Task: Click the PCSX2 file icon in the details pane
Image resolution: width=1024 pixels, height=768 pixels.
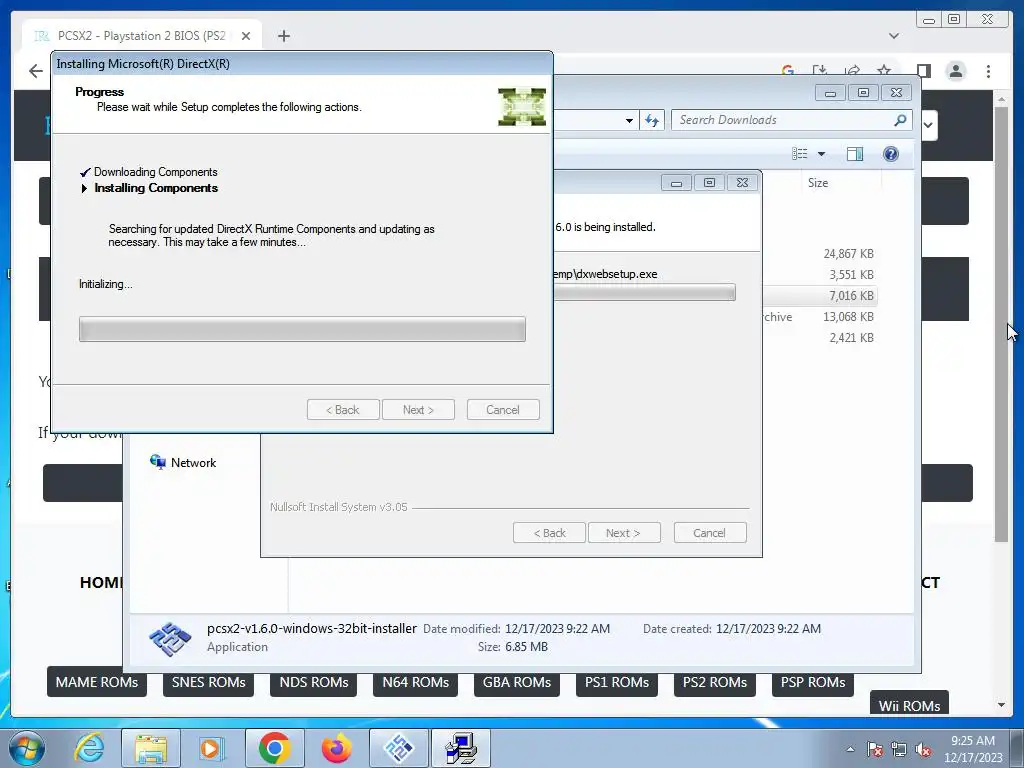Action: pos(170,639)
